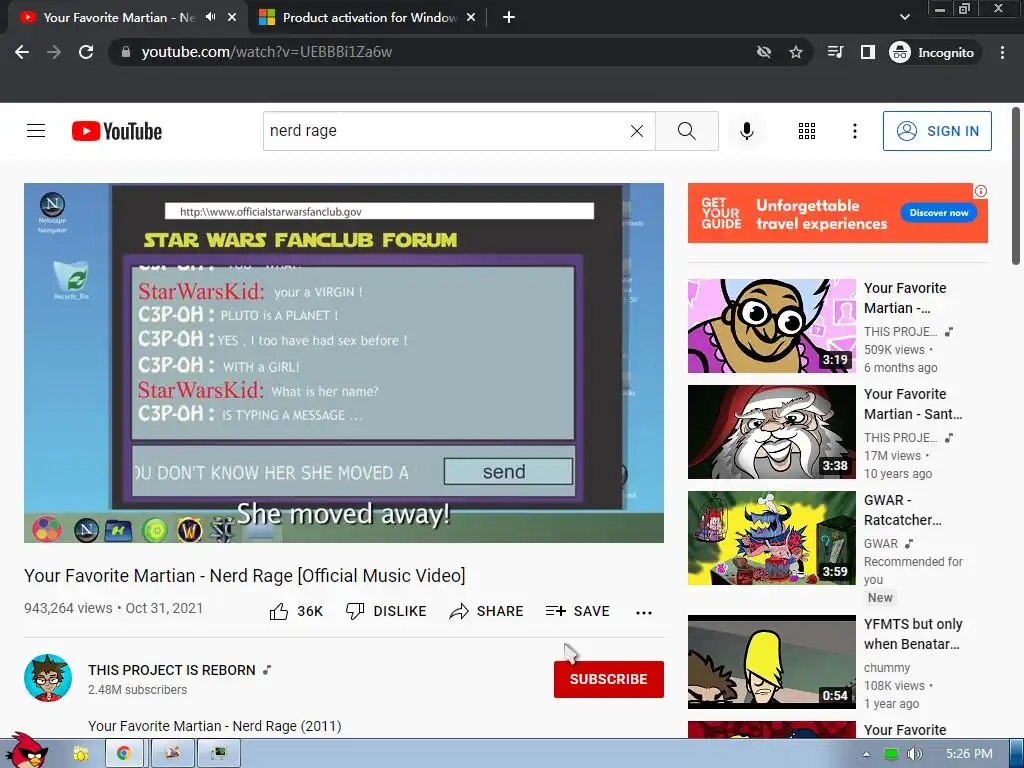The width and height of the screenshot is (1024, 768).
Task: Open GWAR Ratcatcher 3:59 thumbnail
Action: [771, 538]
